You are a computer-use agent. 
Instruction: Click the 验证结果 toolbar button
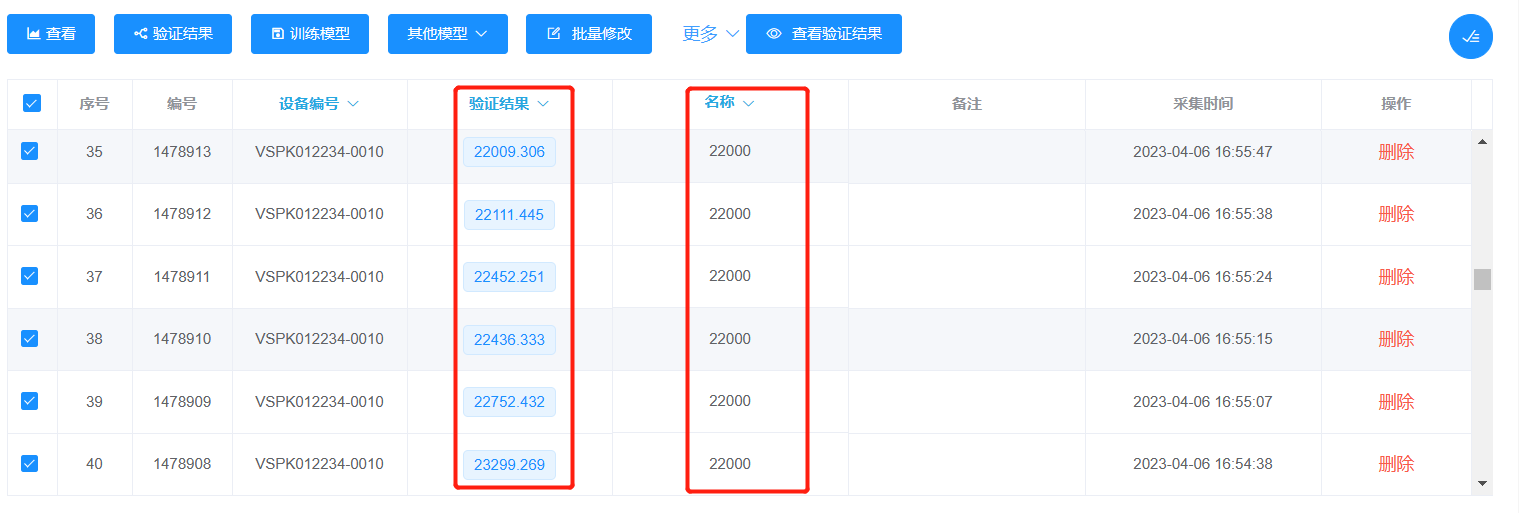(173, 34)
